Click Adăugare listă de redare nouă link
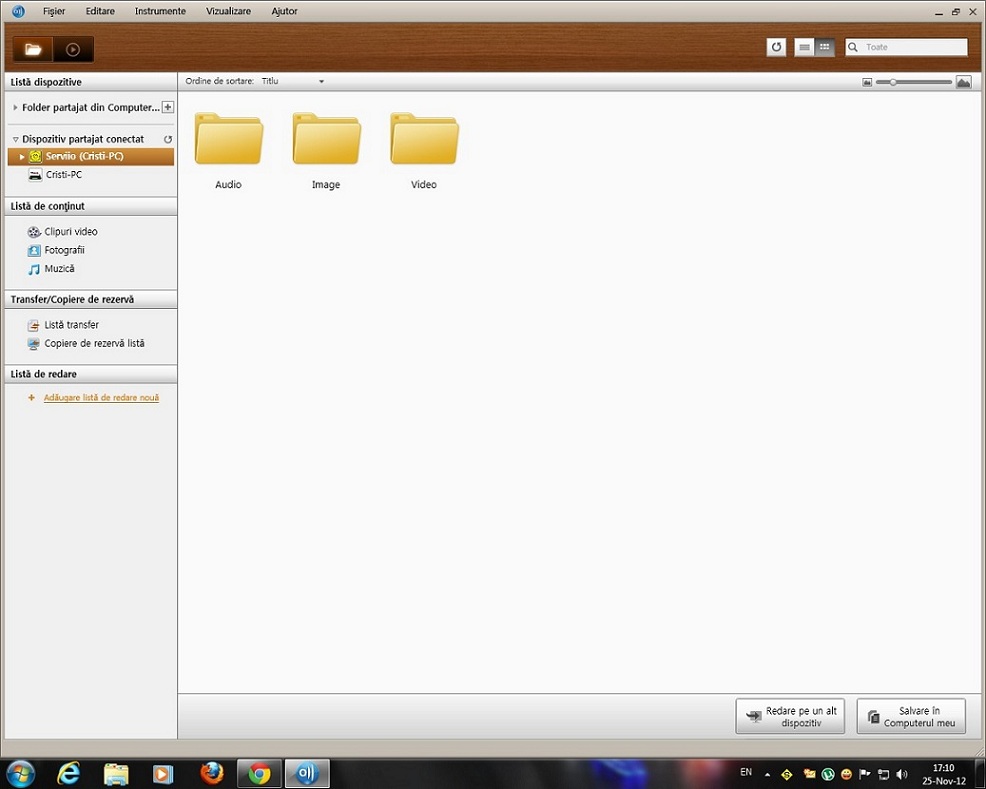Viewport: 986px width, 789px height. 101,398
